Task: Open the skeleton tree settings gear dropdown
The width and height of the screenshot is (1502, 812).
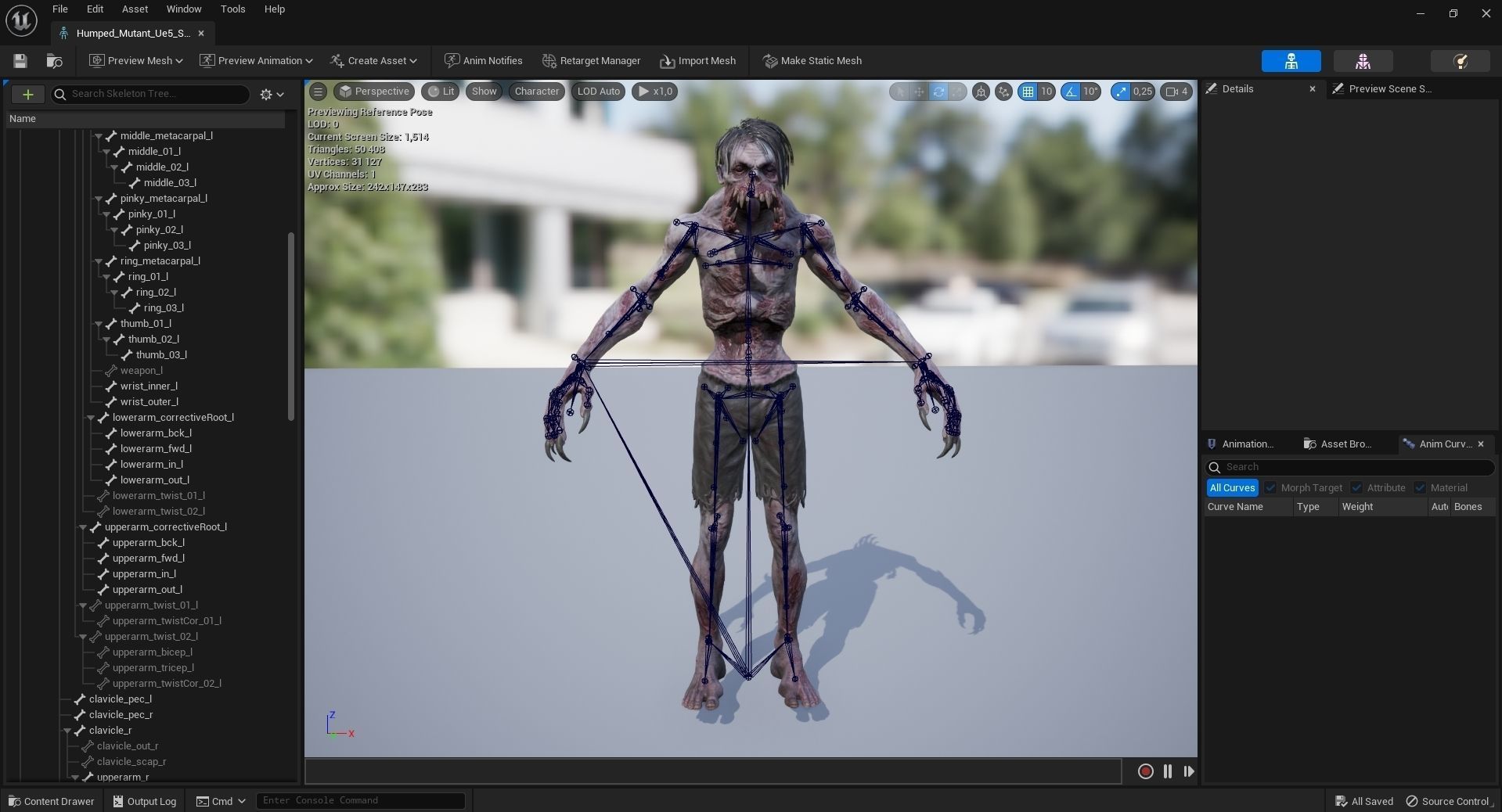Action: click(272, 94)
